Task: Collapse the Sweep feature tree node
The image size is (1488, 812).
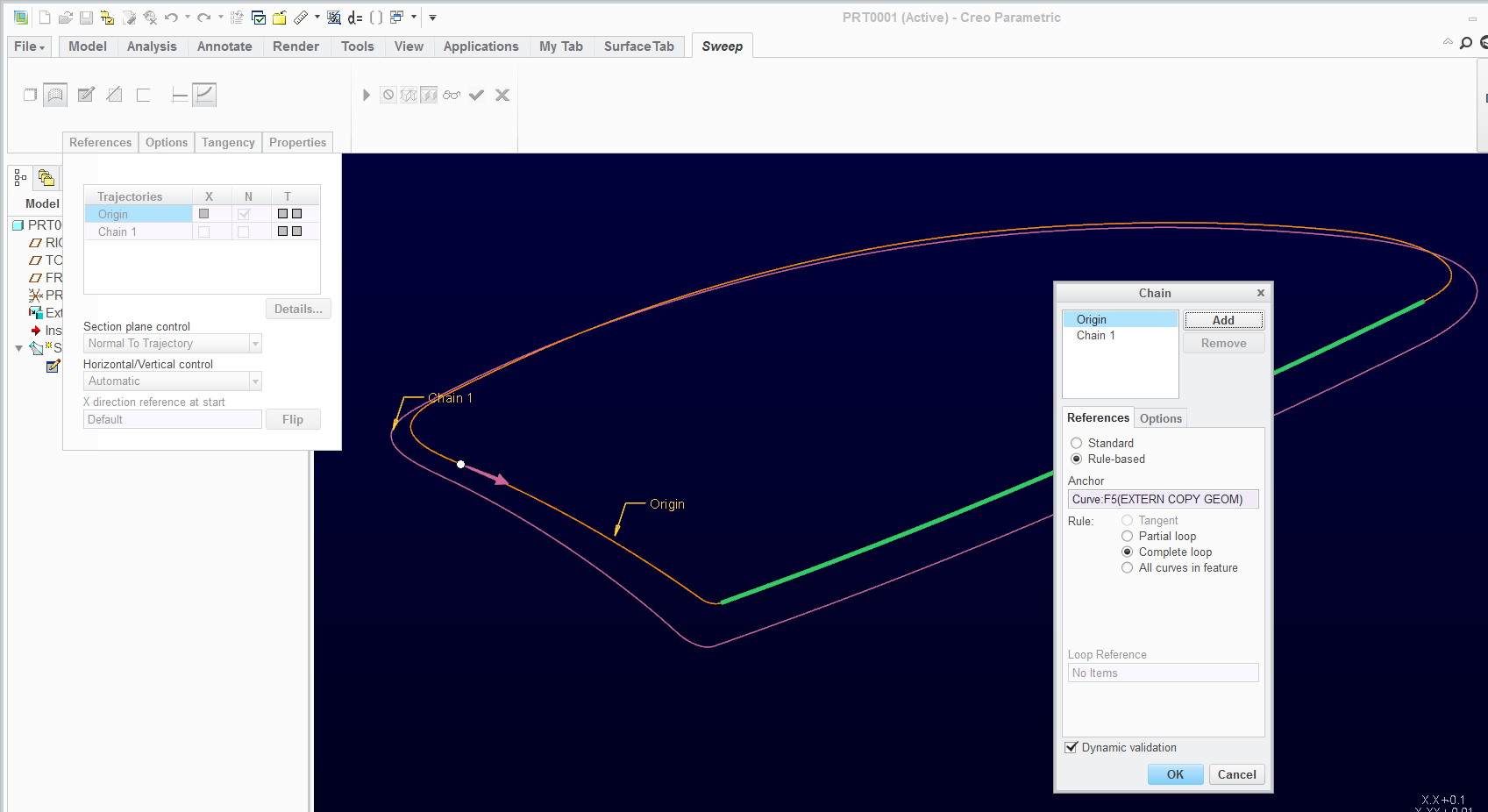Action: pyautogui.click(x=18, y=348)
